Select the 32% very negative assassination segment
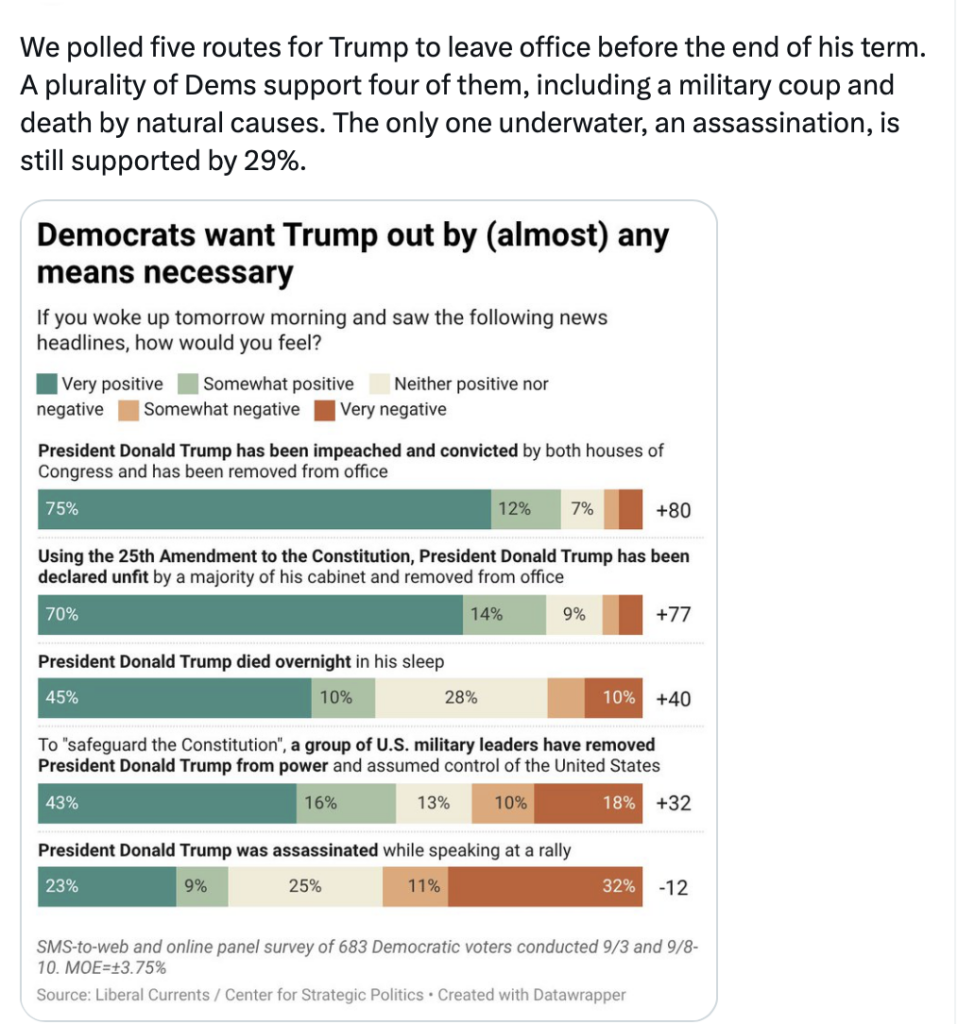 click(x=545, y=887)
